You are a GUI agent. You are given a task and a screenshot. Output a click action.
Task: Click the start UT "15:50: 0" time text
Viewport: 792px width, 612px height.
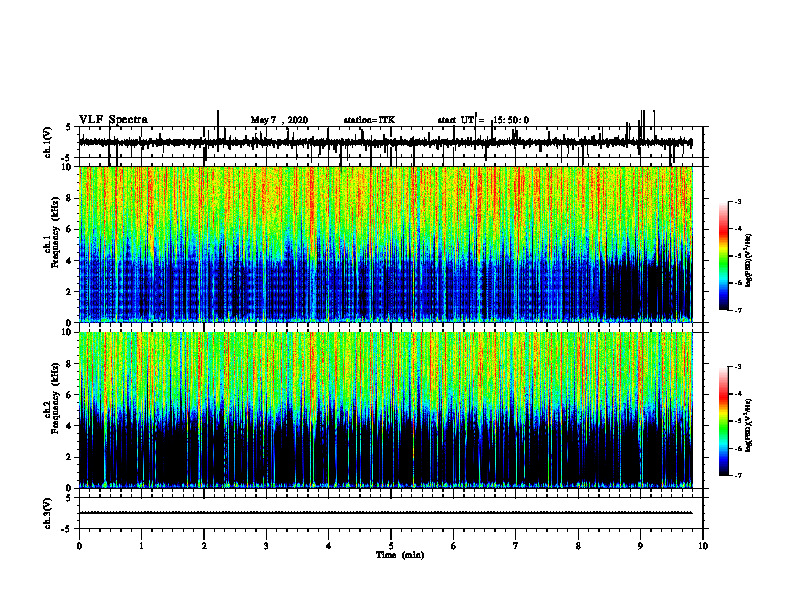click(x=511, y=120)
